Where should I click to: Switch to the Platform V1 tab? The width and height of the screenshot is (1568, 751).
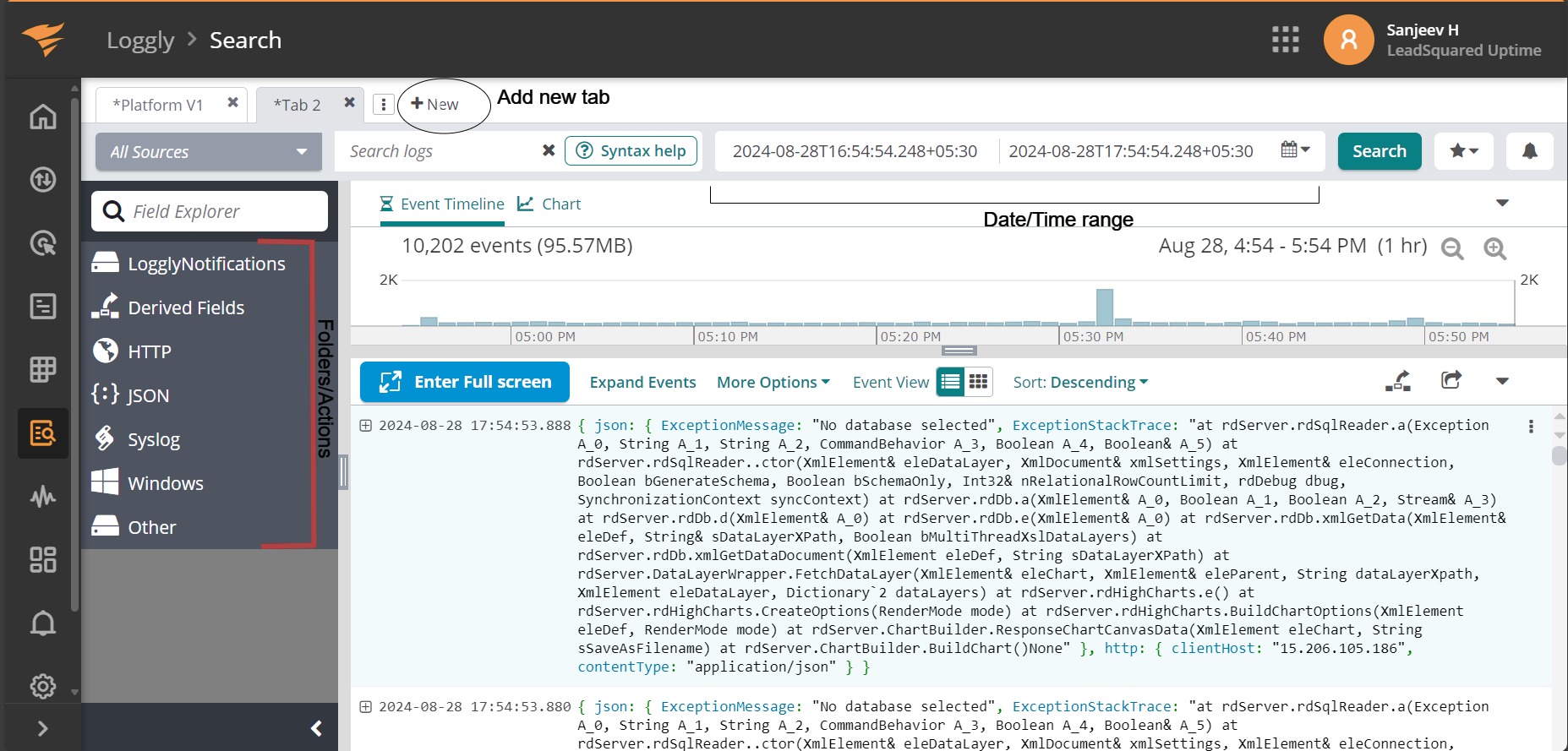[x=158, y=105]
